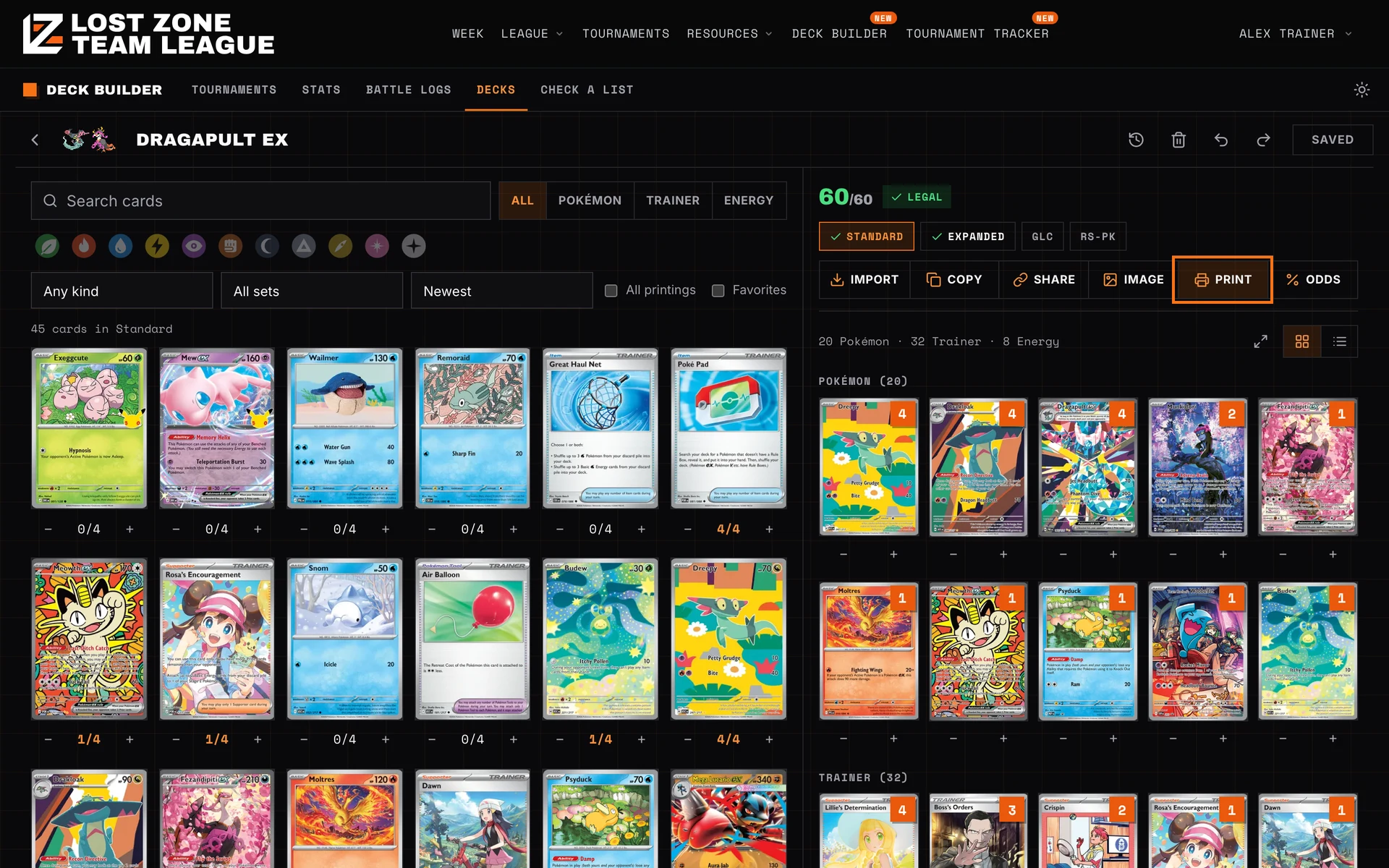Viewport: 1389px width, 868px height.
Task: Switch deck to list view
Action: (1340, 341)
